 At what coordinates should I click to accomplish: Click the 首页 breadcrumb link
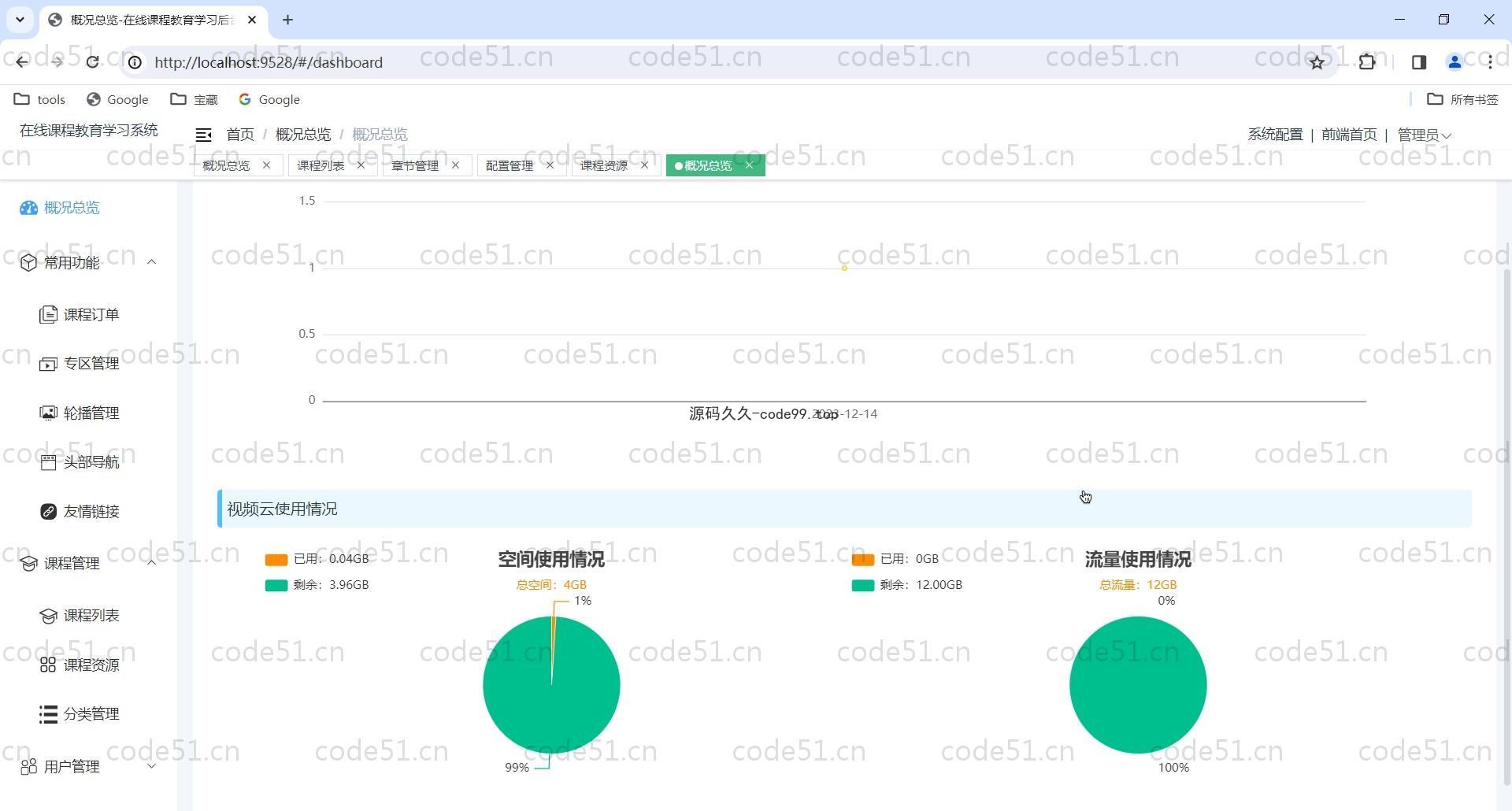pos(240,135)
